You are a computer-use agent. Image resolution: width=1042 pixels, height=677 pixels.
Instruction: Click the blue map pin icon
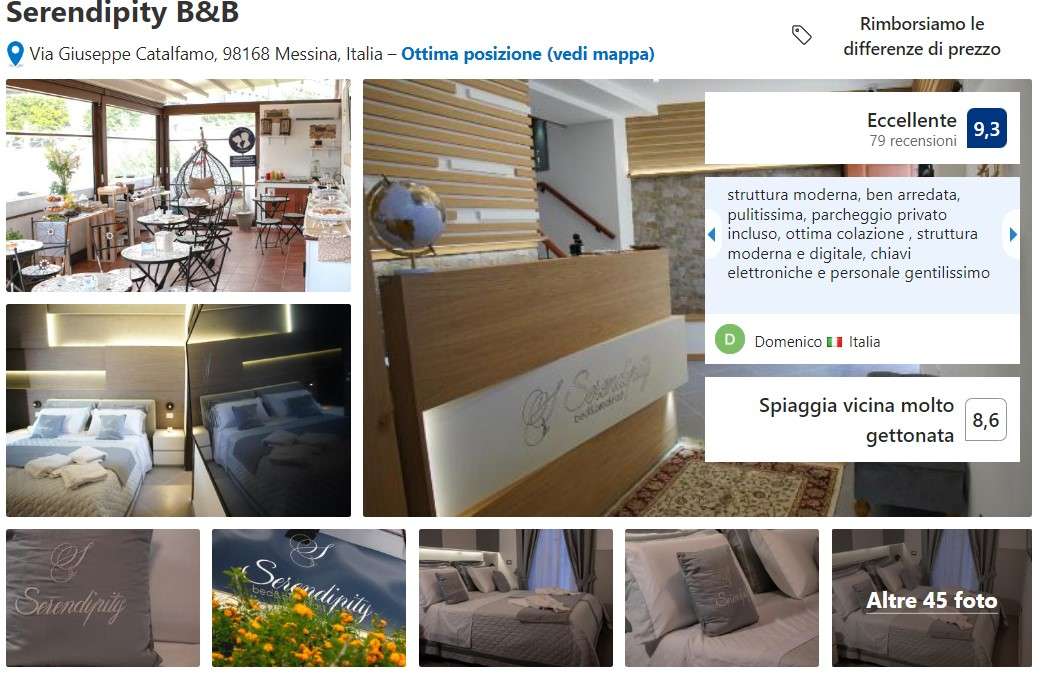click(x=15, y=54)
